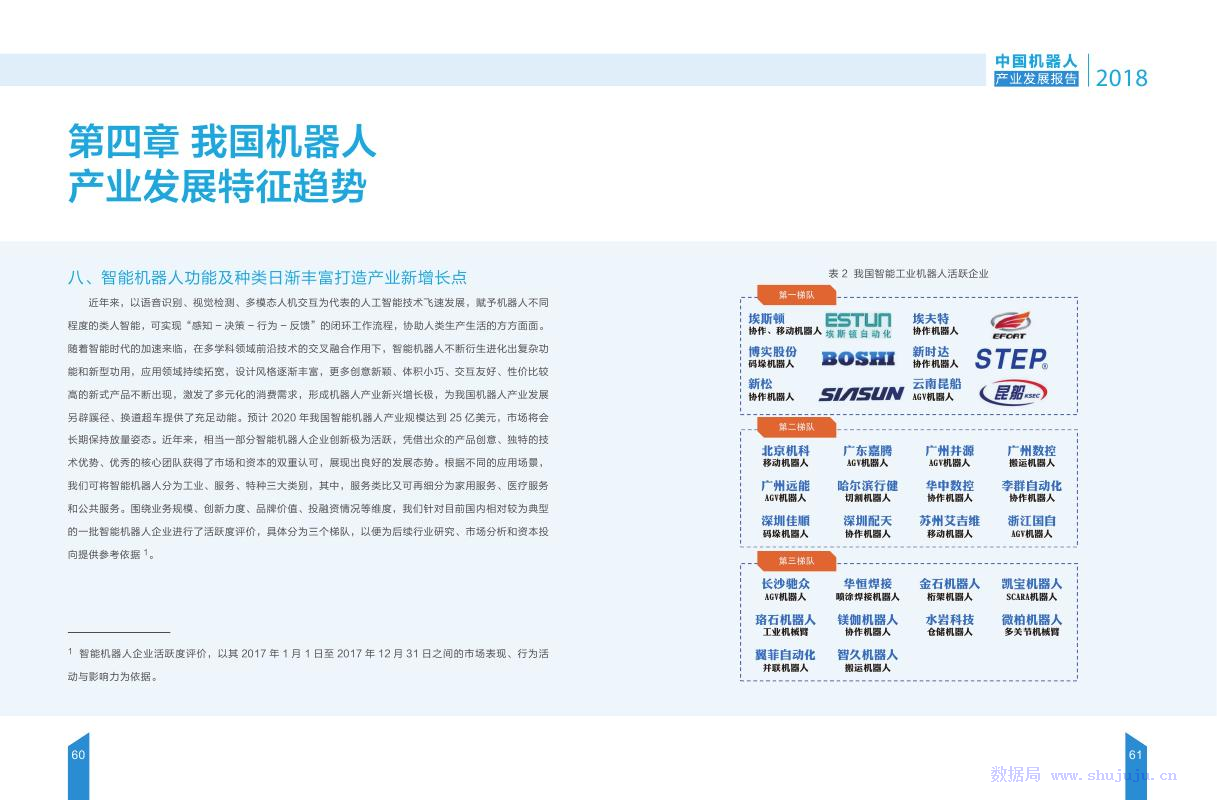The image size is (1217, 800).
Task: Click company name 翼菲自动化
Action: [786, 655]
